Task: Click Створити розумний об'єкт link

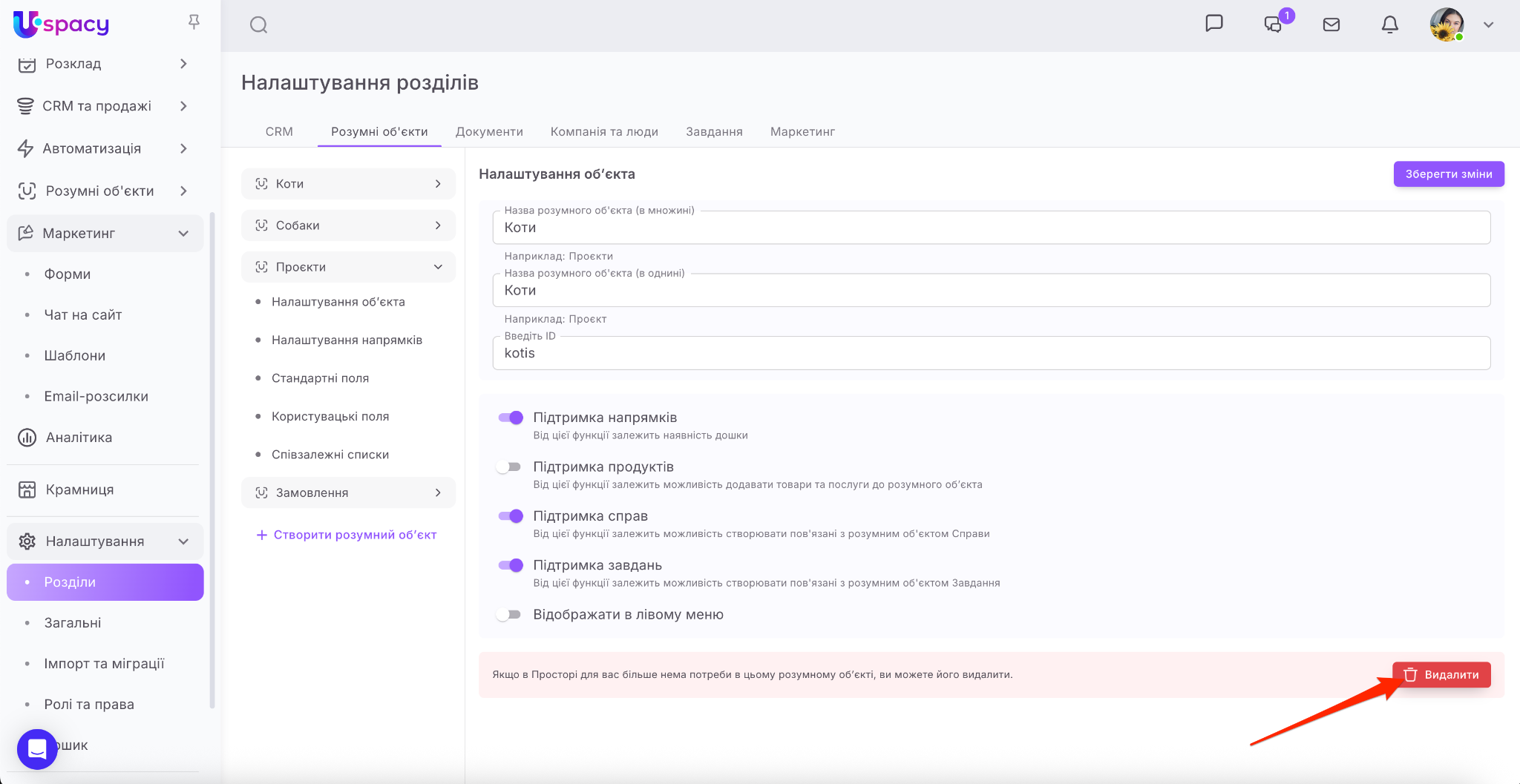Action: pos(347,535)
